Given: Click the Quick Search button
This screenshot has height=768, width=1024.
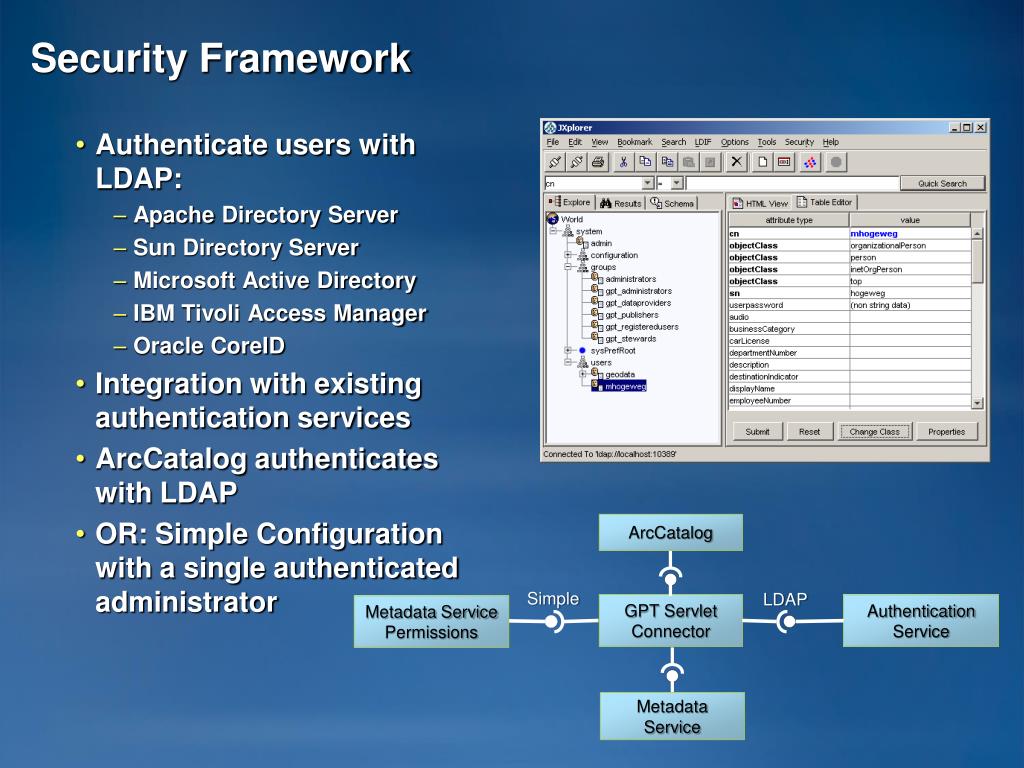Looking at the screenshot, I should tap(942, 184).
